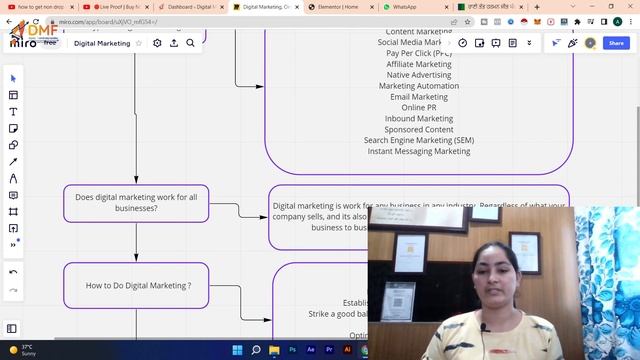Star the Digital Marketing board
Viewport: 640px width, 360px height.
[x=139, y=43]
